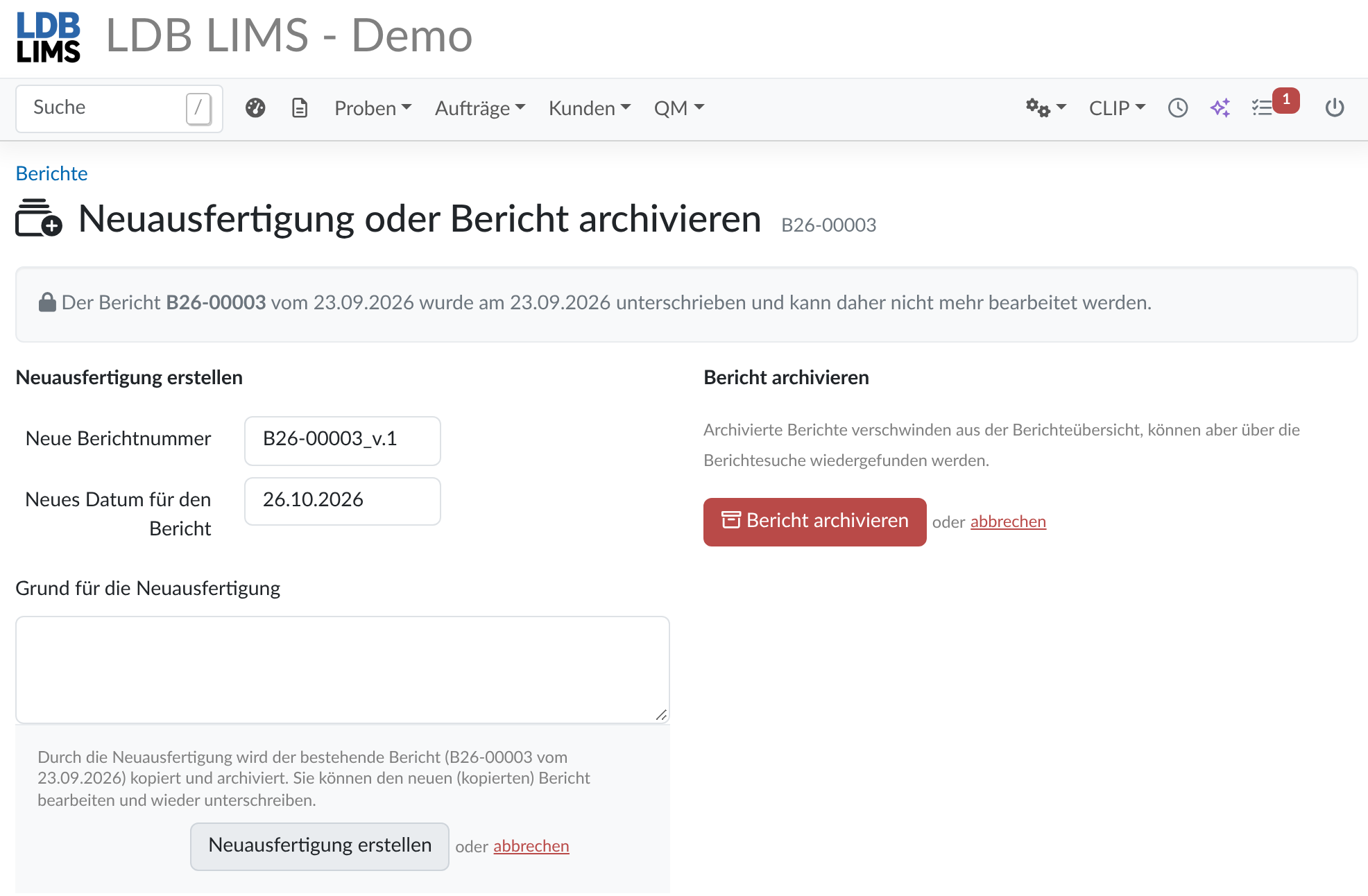The height and width of the screenshot is (896, 1368).
Task: Click the Grund für die Neuausfertigung label
Action: pos(148,589)
